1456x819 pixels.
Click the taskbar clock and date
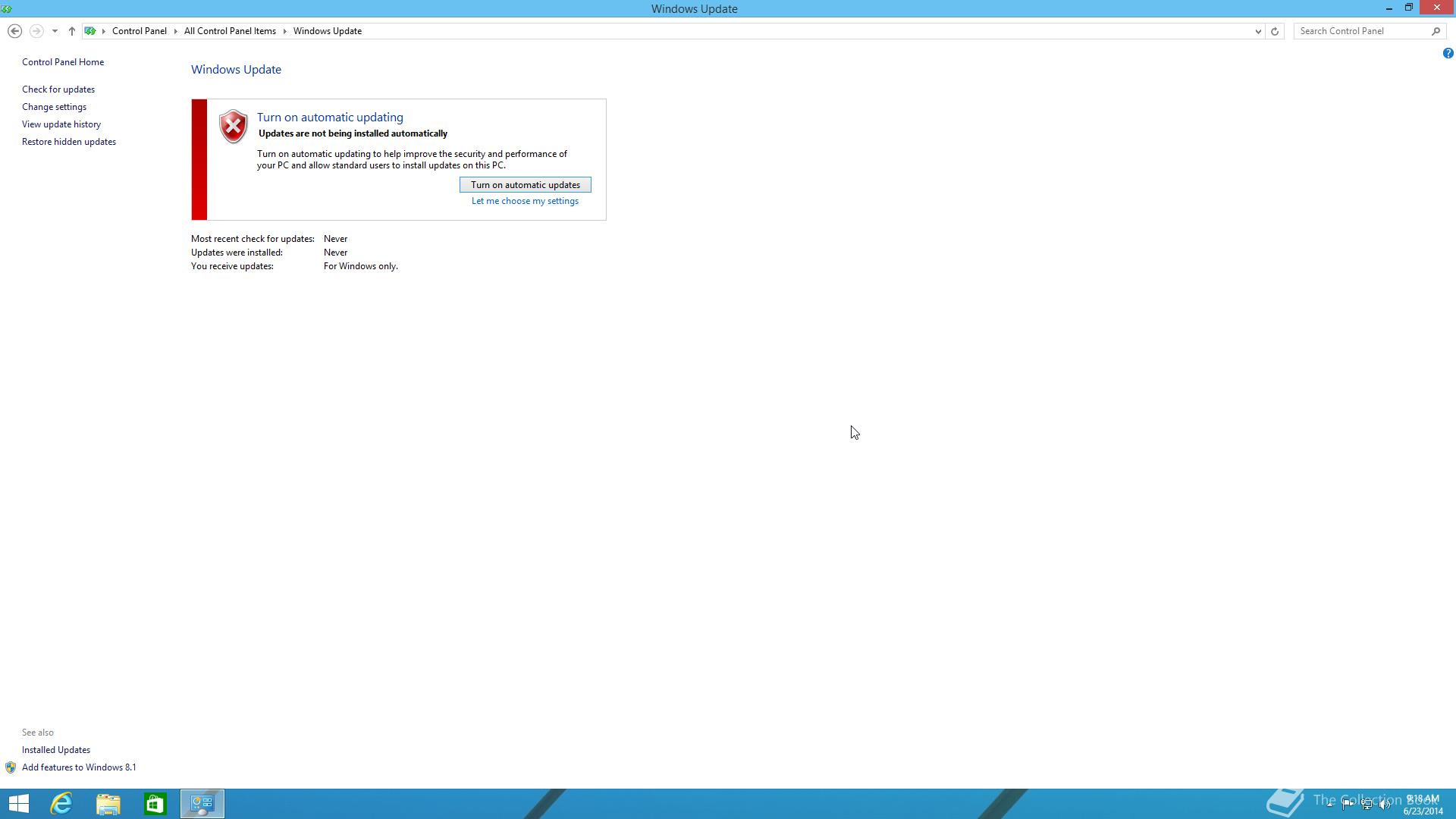(1423, 805)
